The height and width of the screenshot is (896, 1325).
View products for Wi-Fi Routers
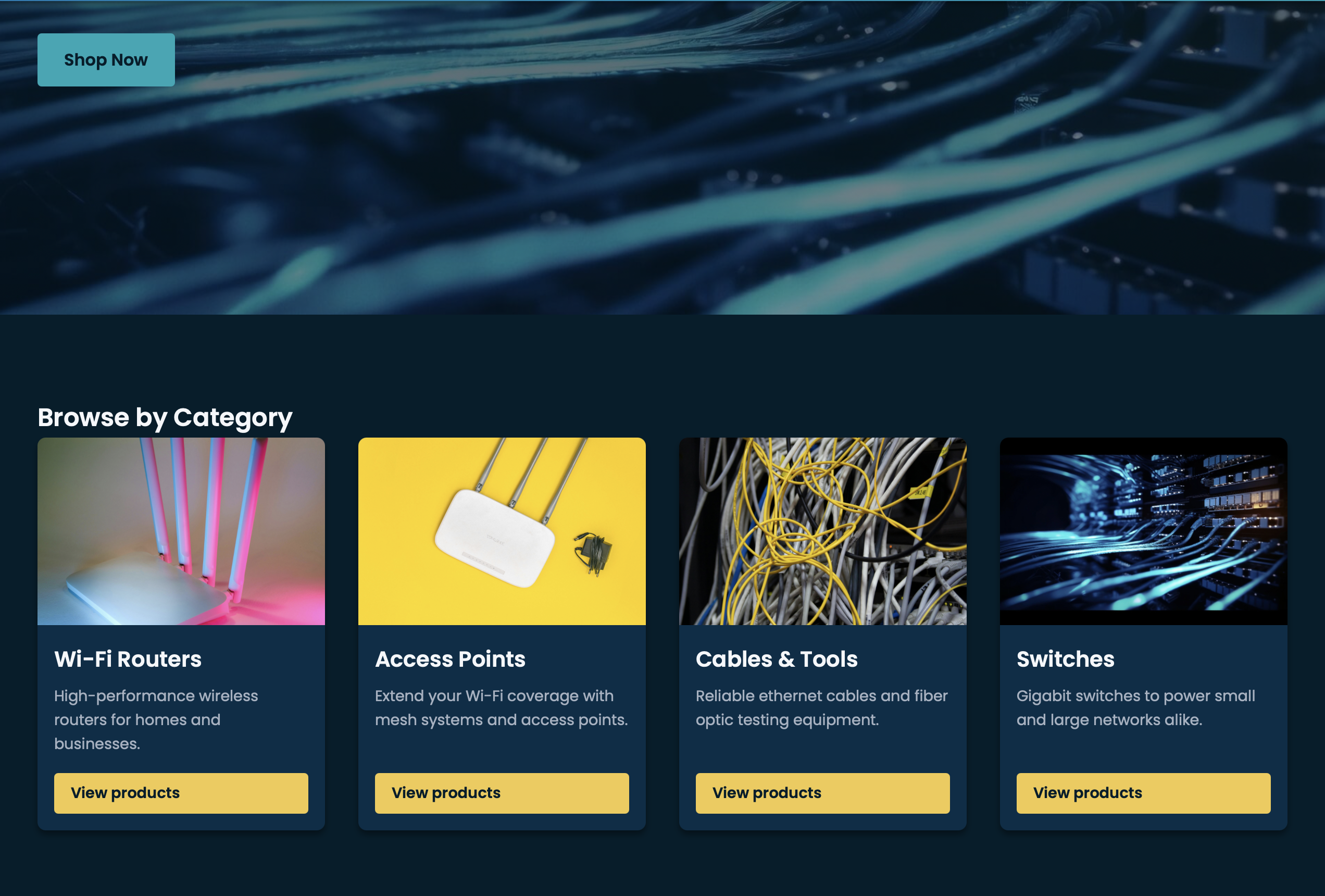181,793
